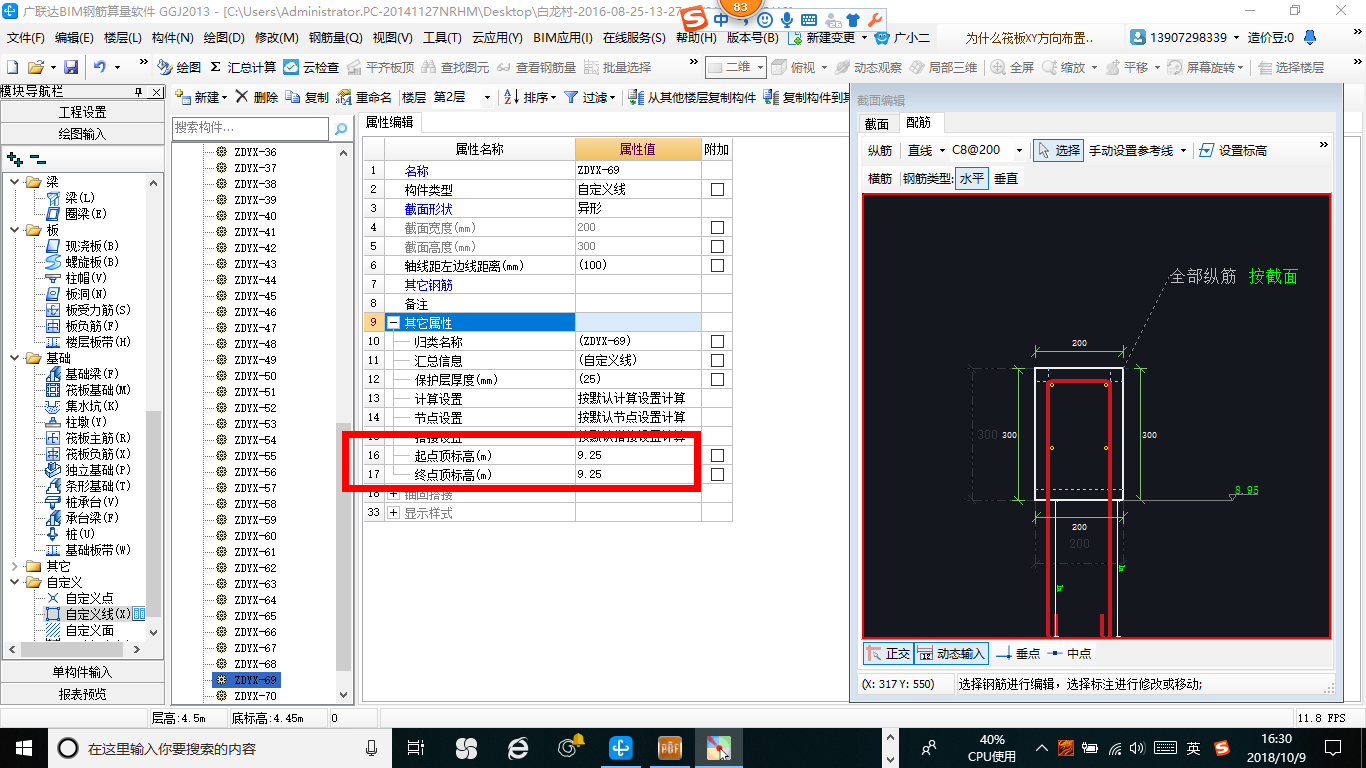1366x768 pixels.
Task: Toggle 附加 checkbox for 保护层厚度
Action: [717, 380]
